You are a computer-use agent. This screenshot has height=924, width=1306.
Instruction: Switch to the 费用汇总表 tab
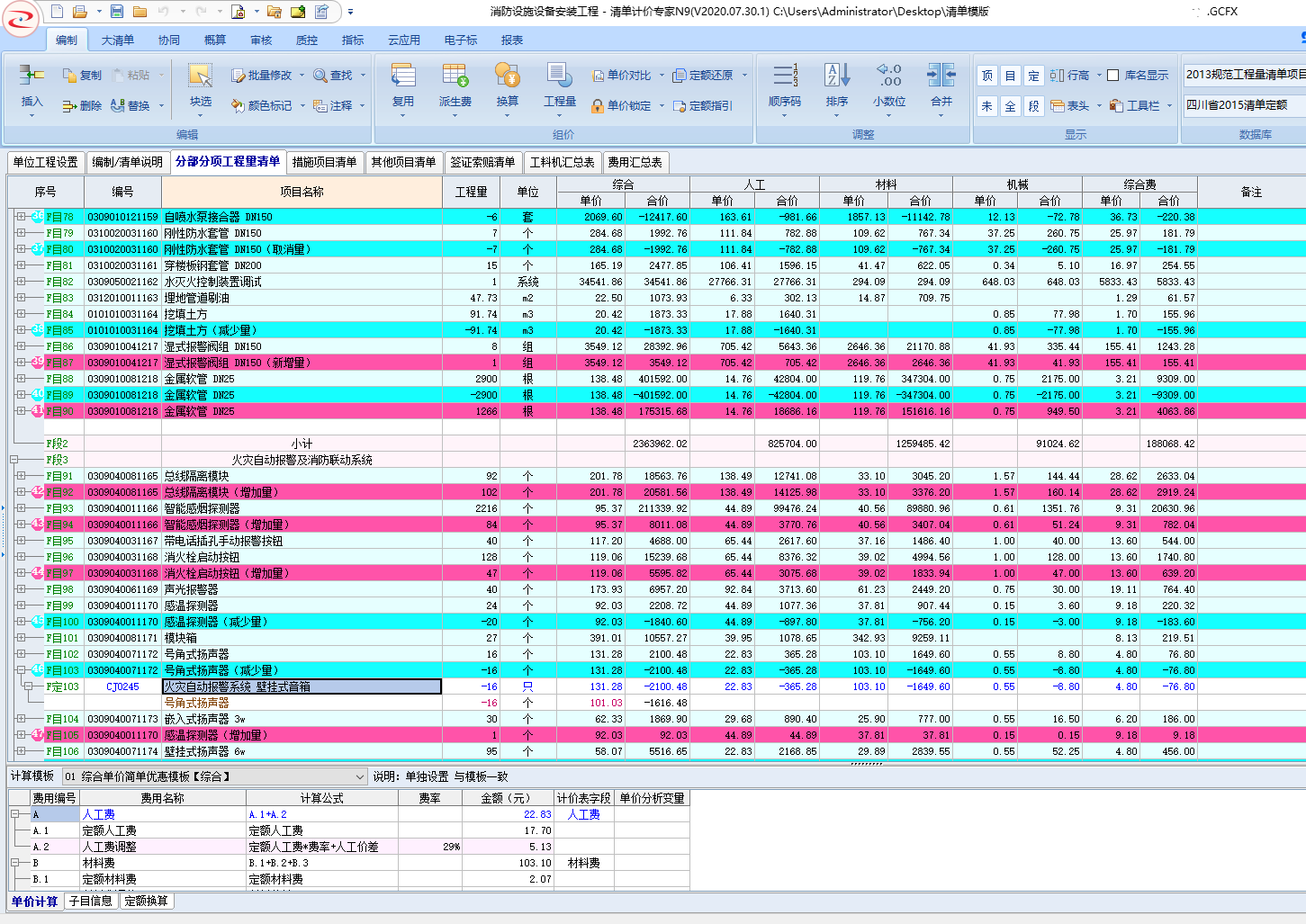pyautogui.click(x=635, y=163)
